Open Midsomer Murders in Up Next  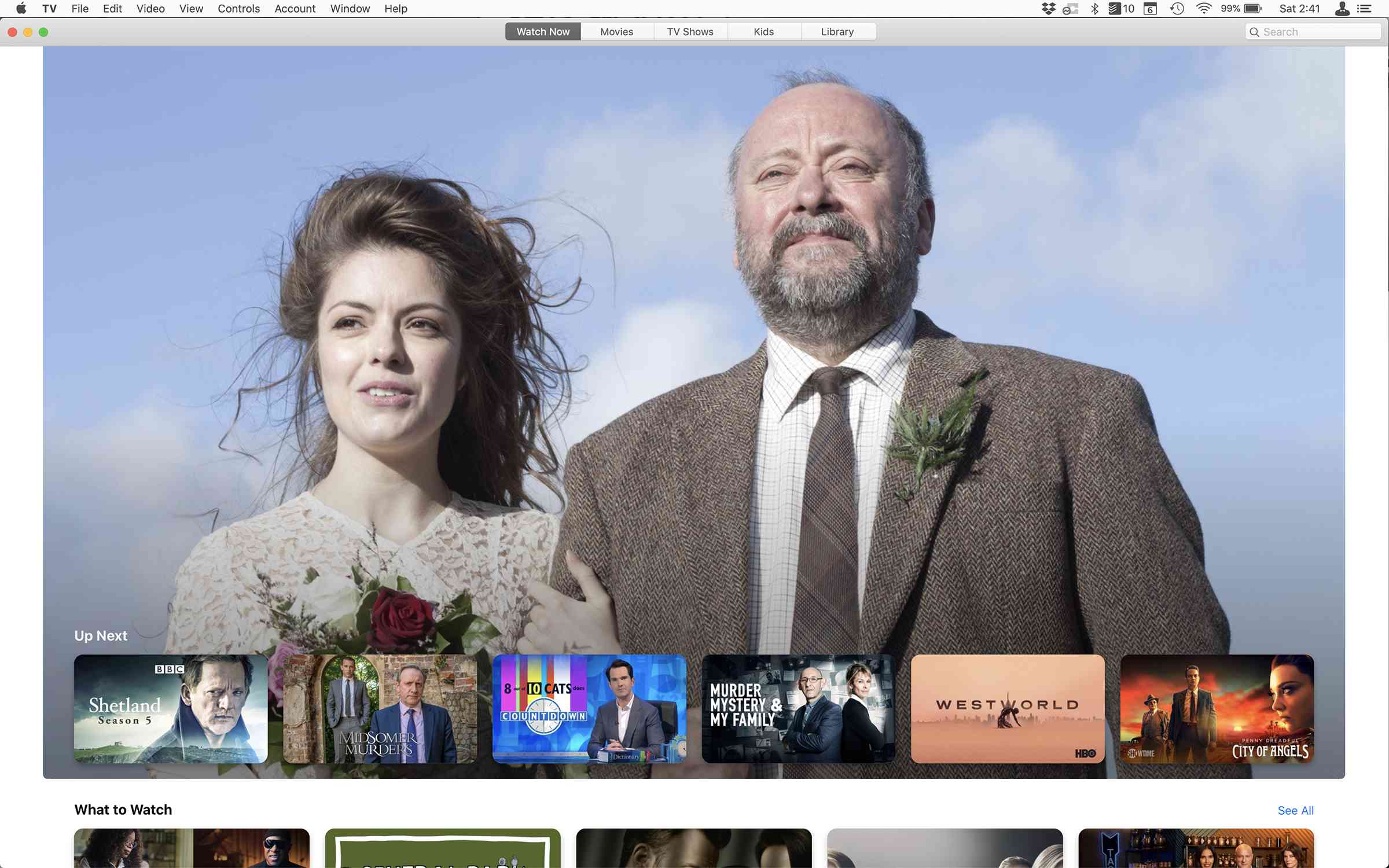tap(380, 708)
